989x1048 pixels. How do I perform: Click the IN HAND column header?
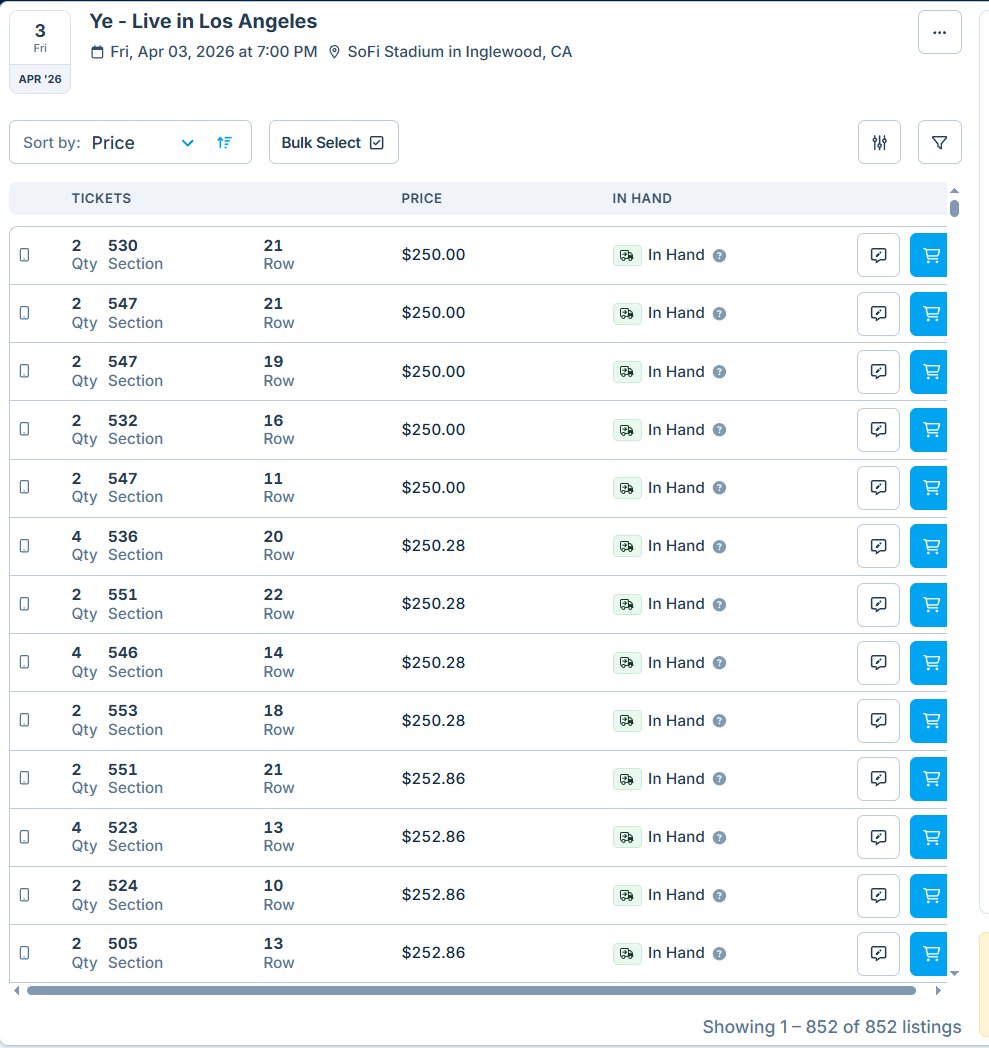(x=642, y=199)
